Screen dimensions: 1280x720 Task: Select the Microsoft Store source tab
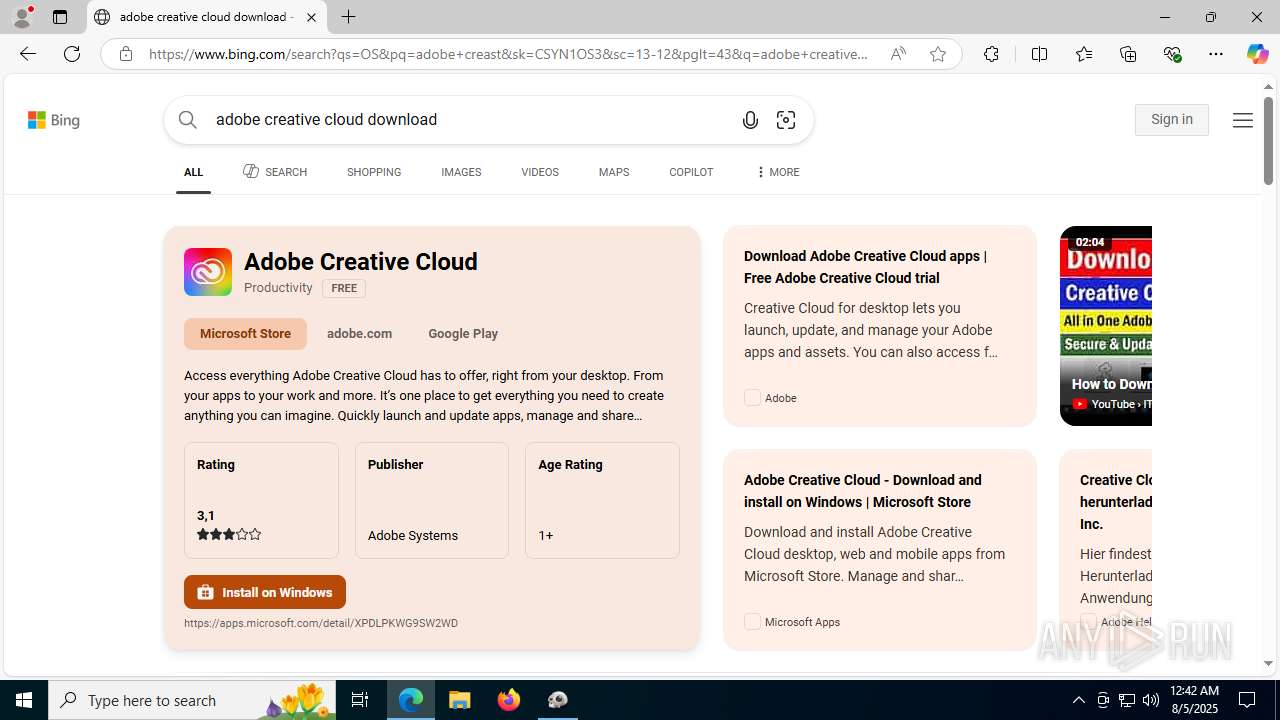click(x=245, y=334)
